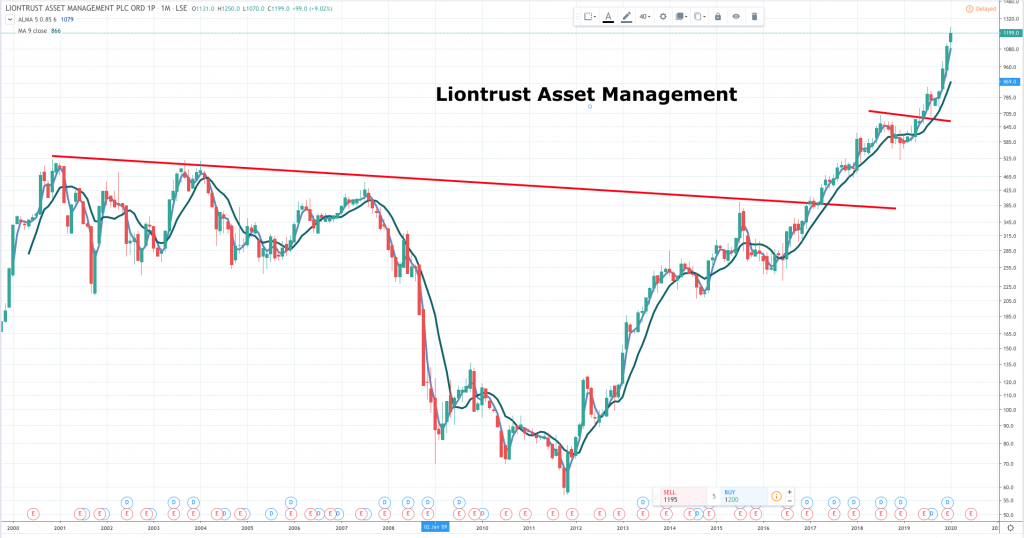Click the rightmost earnings E marker after 2020

click(x=970, y=514)
